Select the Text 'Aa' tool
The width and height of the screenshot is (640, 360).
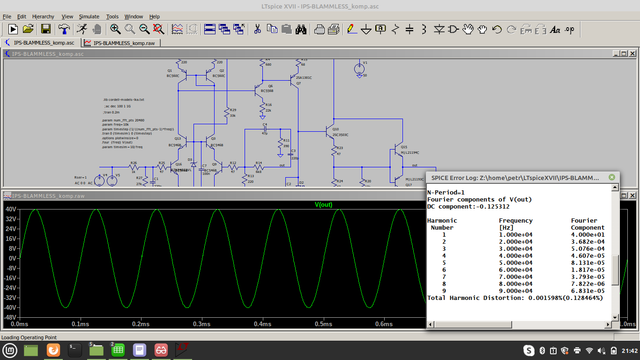click(555, 29)
